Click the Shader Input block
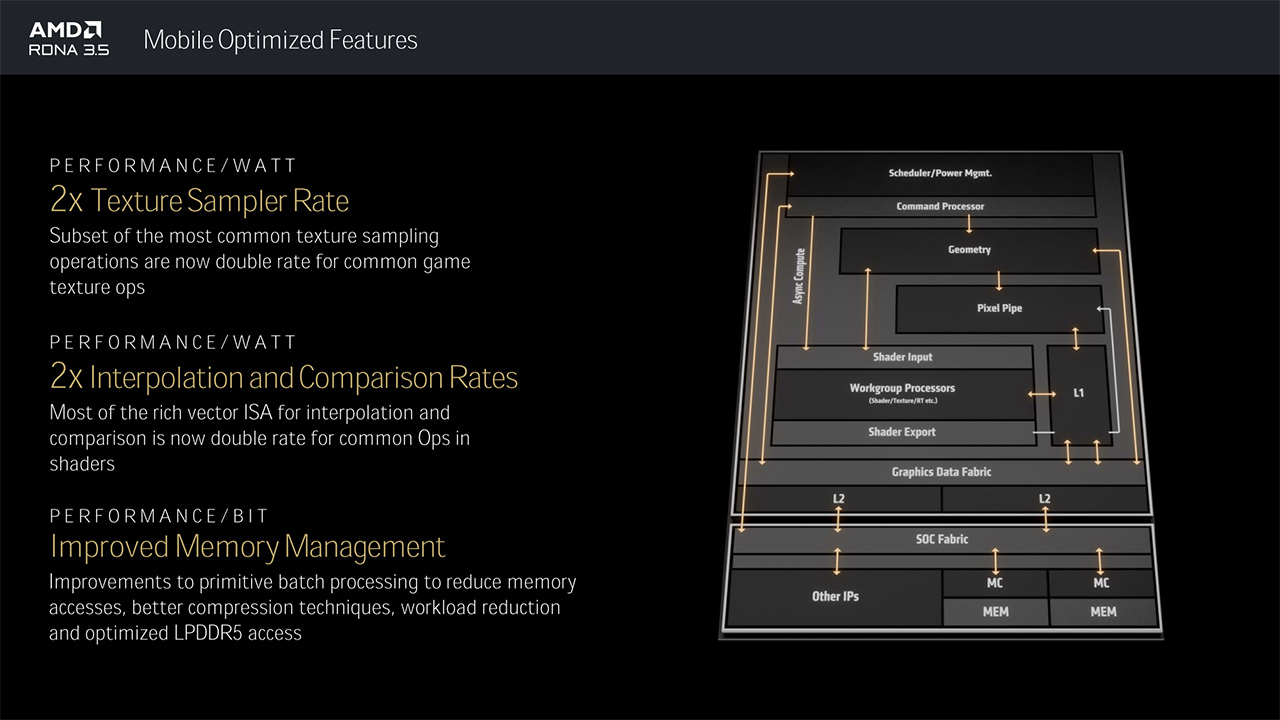 pos(902,357)
